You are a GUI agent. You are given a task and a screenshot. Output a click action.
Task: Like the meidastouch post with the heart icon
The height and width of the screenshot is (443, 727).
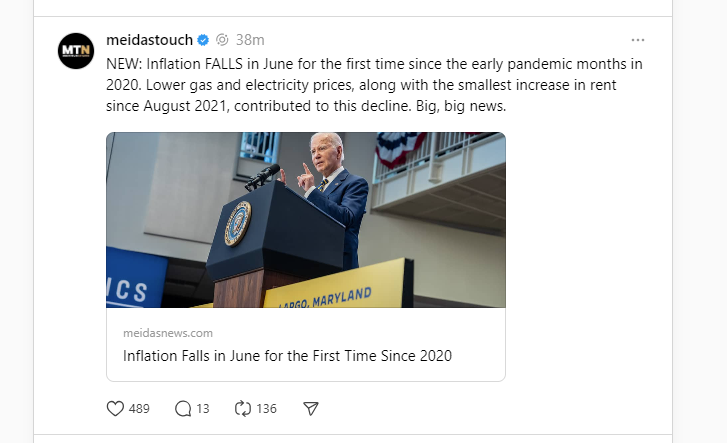pyautogui.click(x=115, y=408)
